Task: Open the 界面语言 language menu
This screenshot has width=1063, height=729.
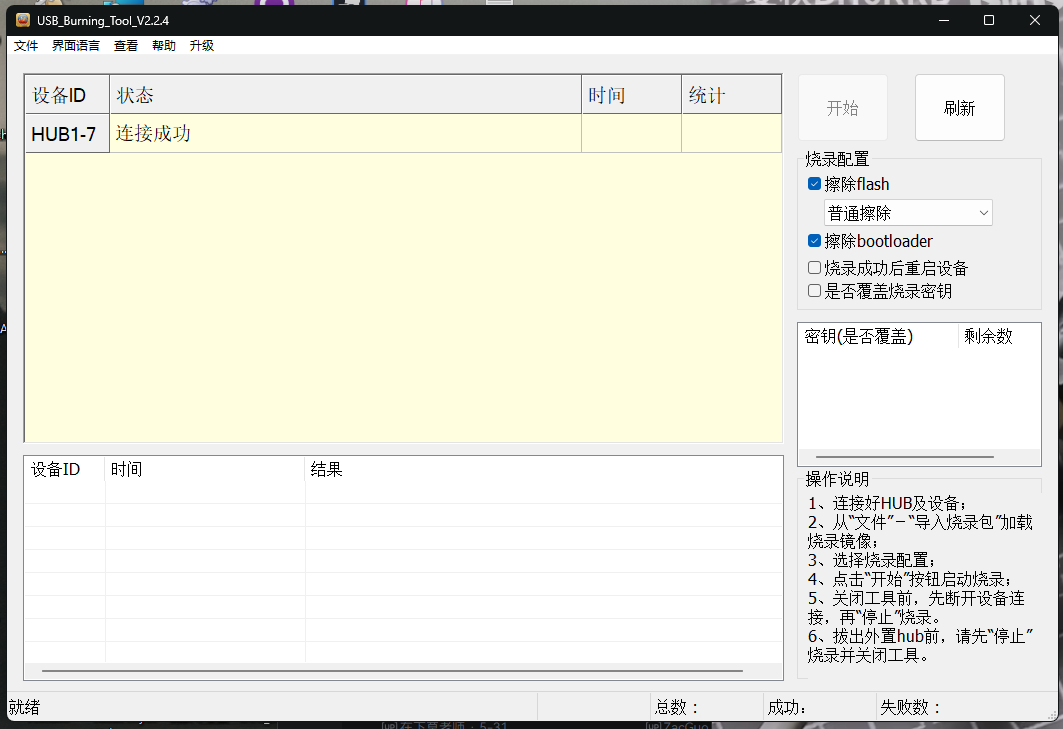Action: tap(75, 45)
